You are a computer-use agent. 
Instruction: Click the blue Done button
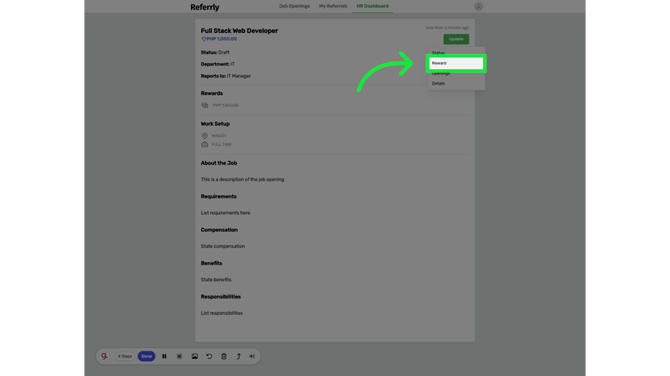coord(147,356)
